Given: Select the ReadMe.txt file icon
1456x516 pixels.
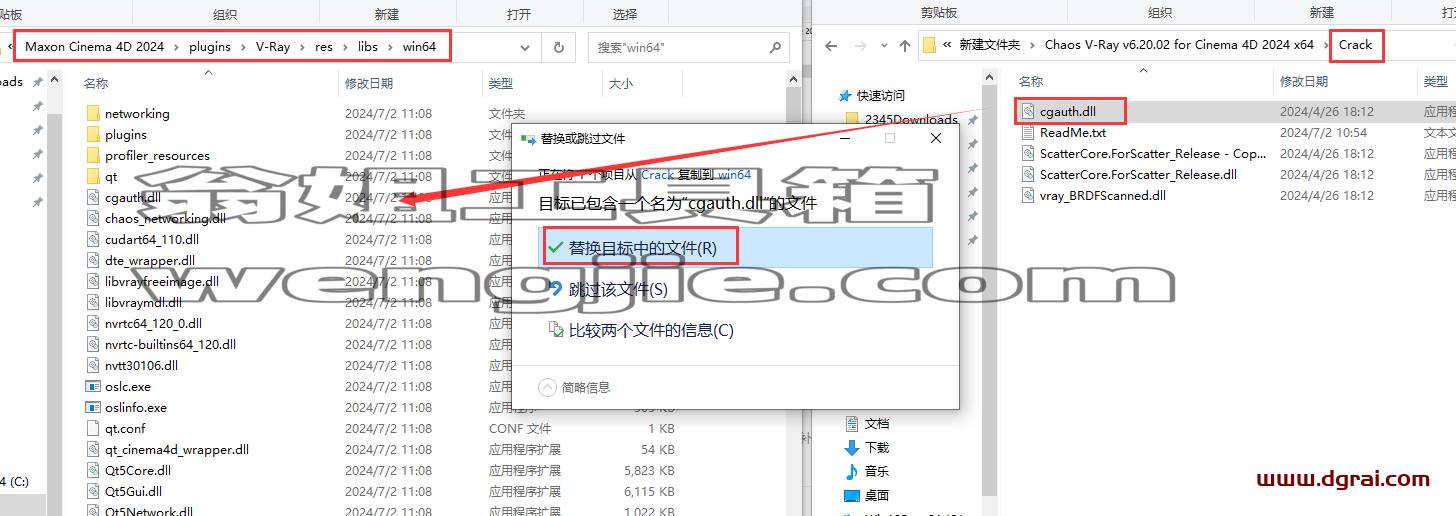Looking at the screenshot, I should click(1027, 132).
